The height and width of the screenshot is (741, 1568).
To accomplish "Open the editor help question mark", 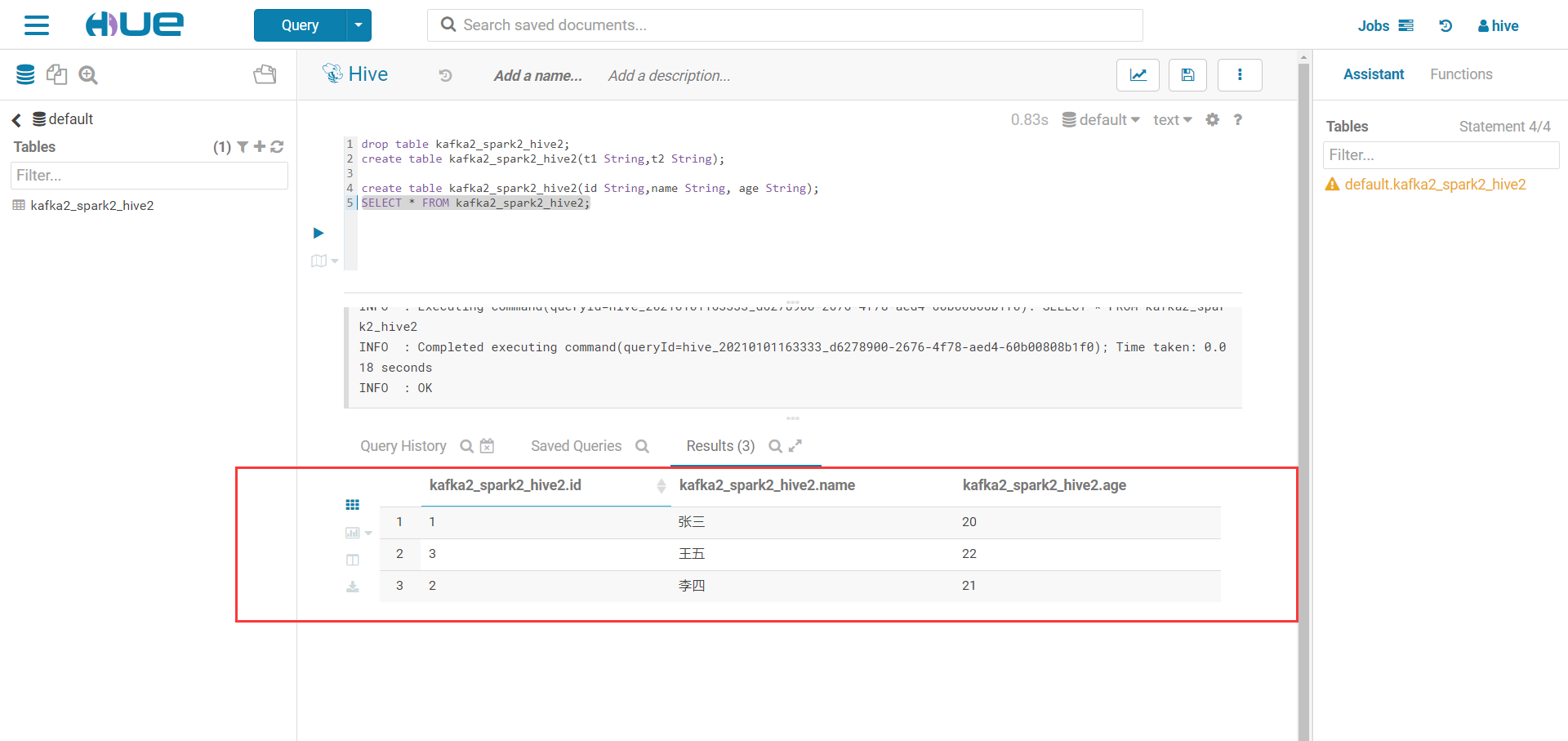I will pyautogui.click(x=1238, y=120).
